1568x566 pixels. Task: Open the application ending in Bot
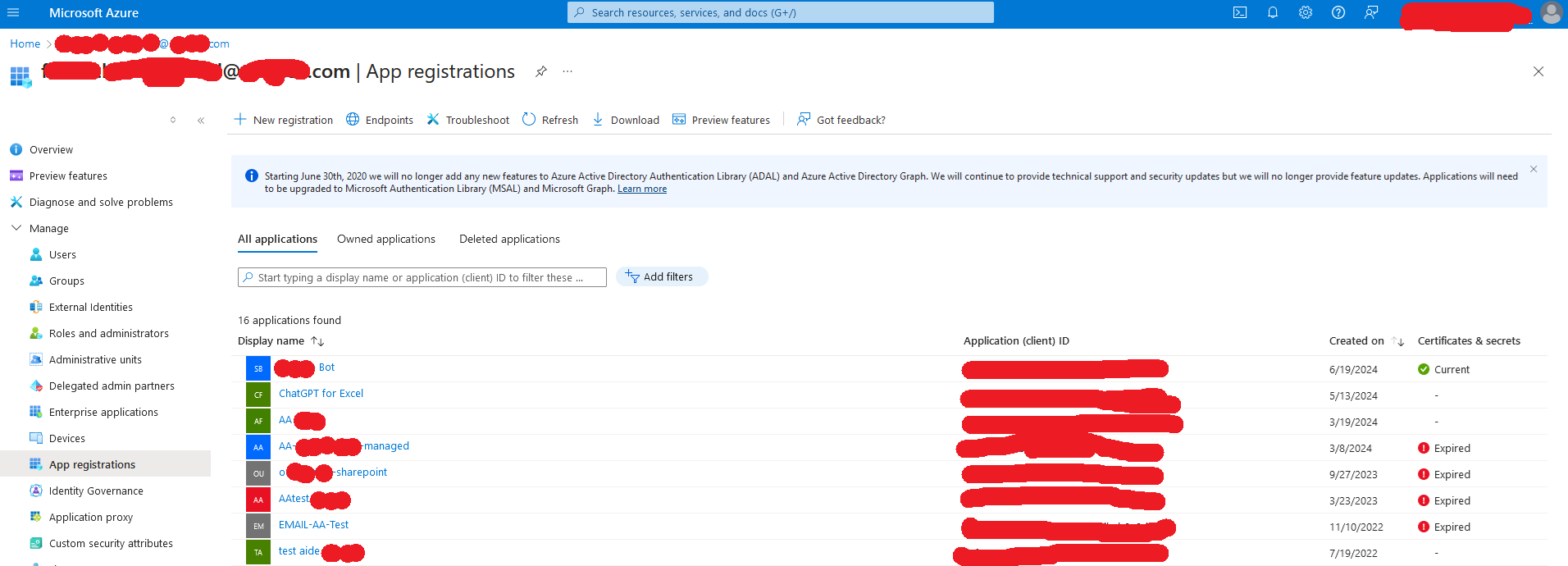click(x=305, y=367)
